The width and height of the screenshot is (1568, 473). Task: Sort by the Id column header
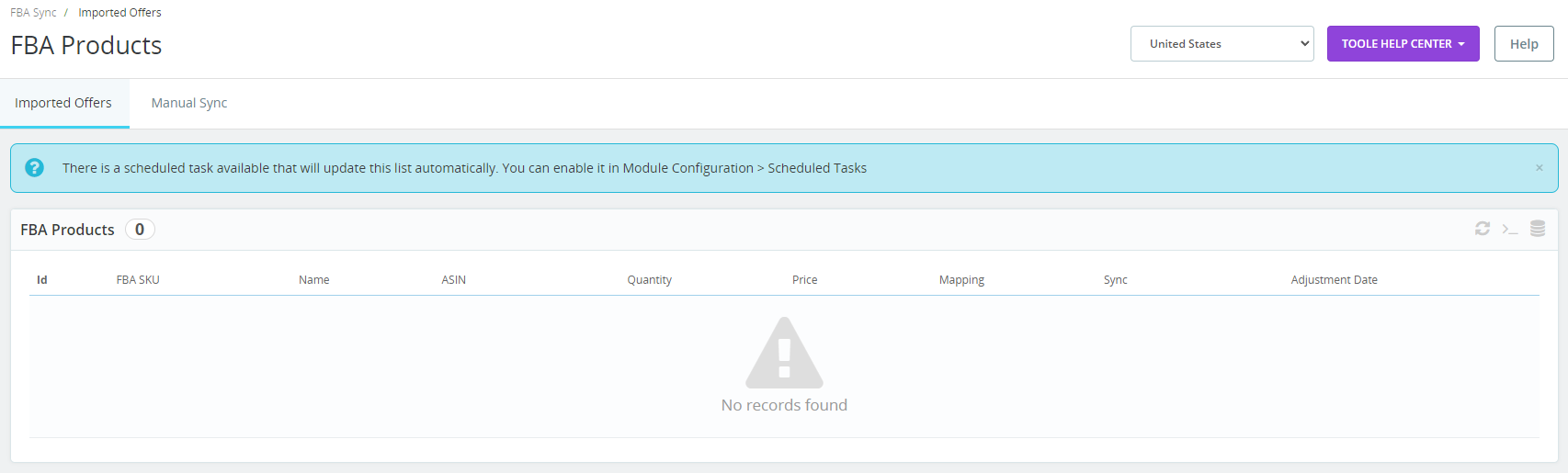(42, 280)
